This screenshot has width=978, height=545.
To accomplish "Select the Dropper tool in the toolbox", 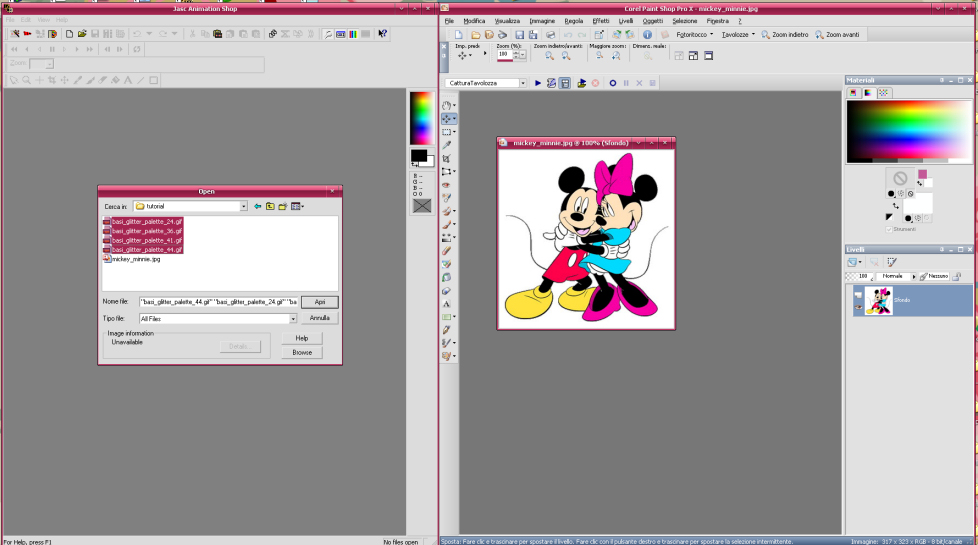I will tap(447, 145).
